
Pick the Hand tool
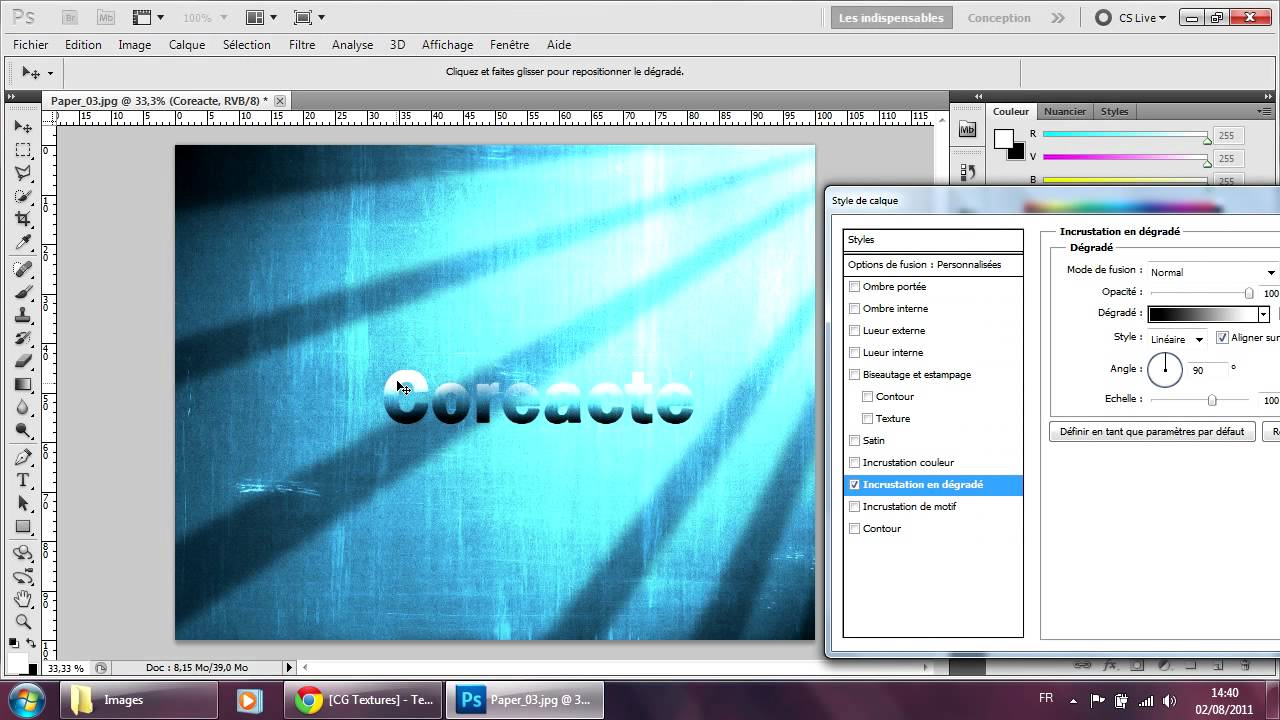coord(23,599)
